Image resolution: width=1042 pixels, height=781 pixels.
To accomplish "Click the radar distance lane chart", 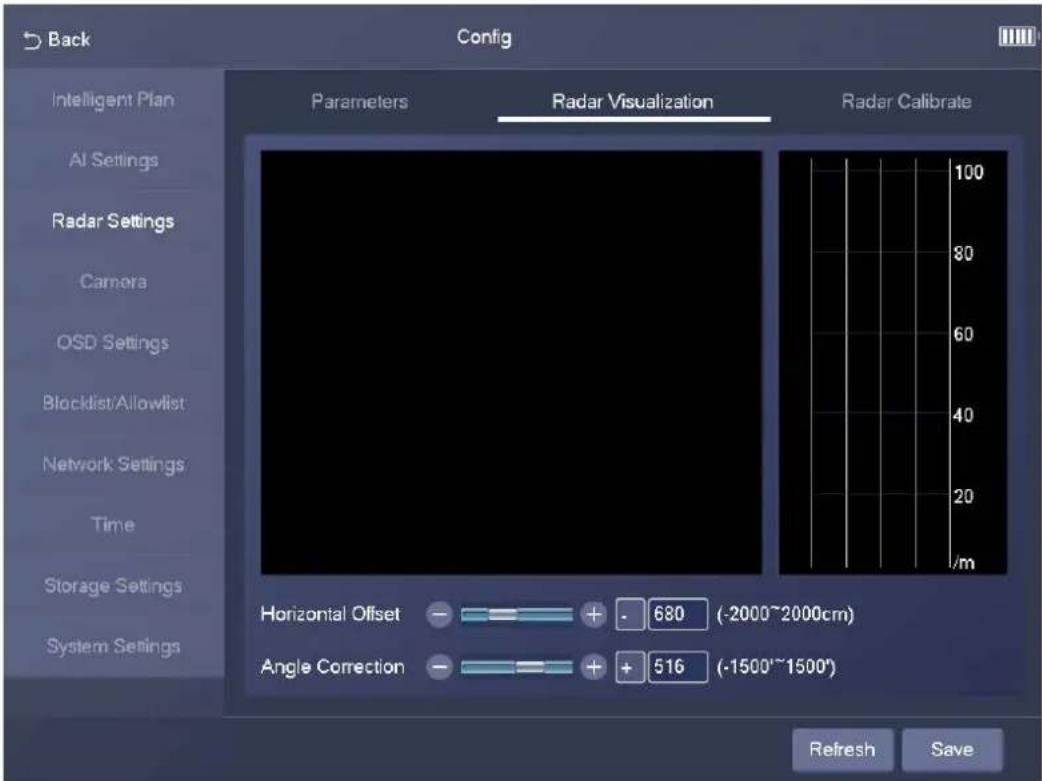I will click(x=892, y=362).
